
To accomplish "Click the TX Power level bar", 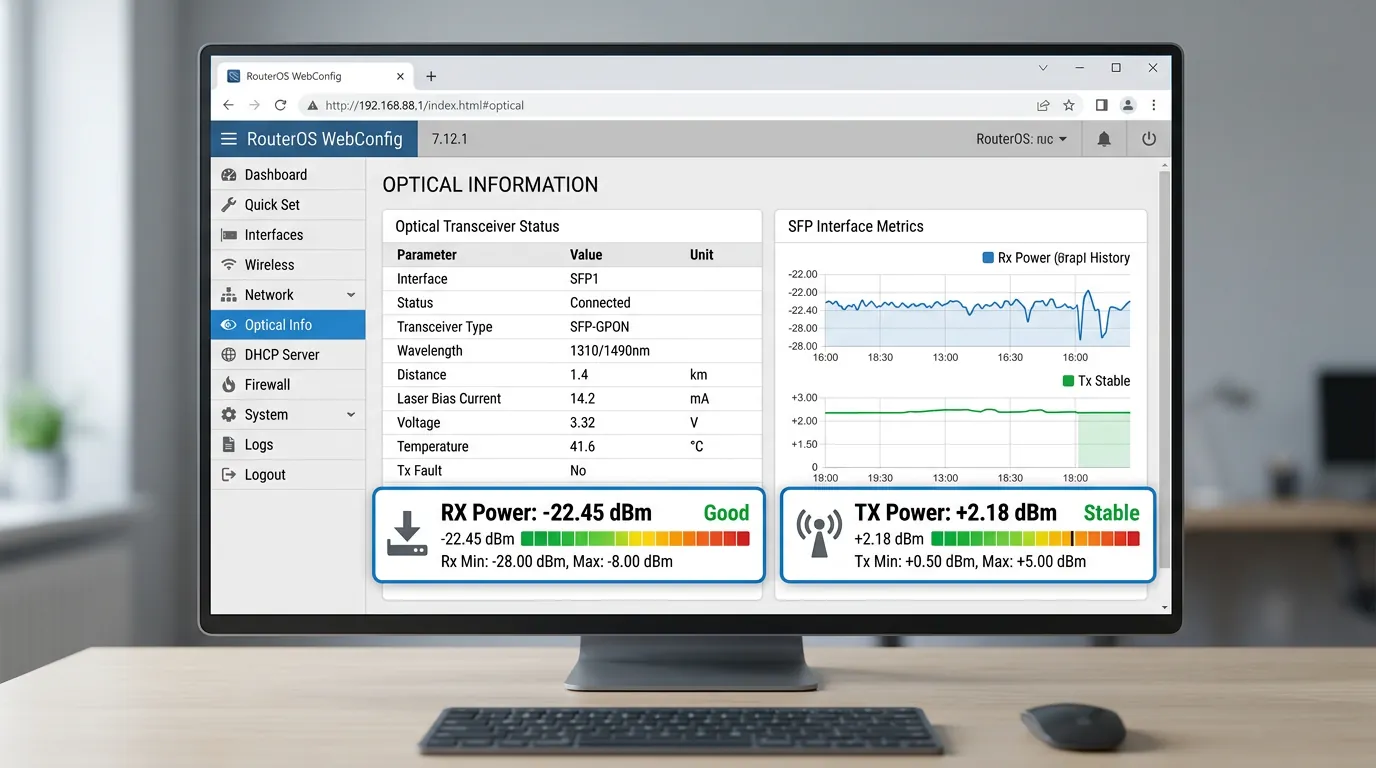I will pos(1035,539).
